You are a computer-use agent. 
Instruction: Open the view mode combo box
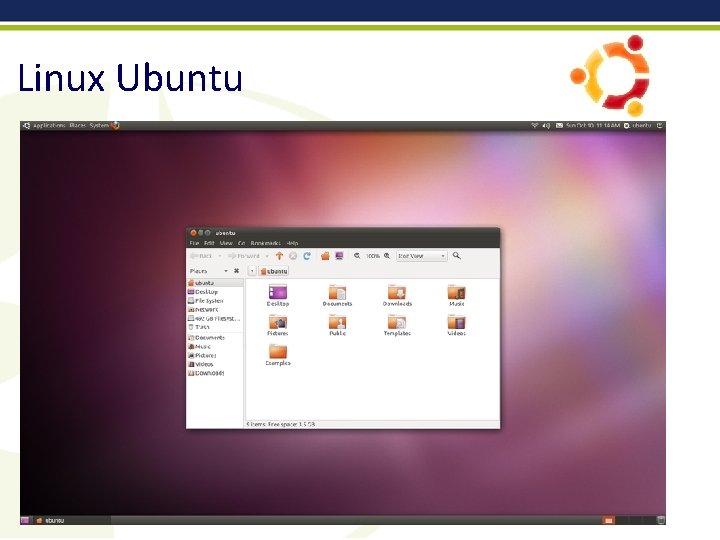pos(422,256)
